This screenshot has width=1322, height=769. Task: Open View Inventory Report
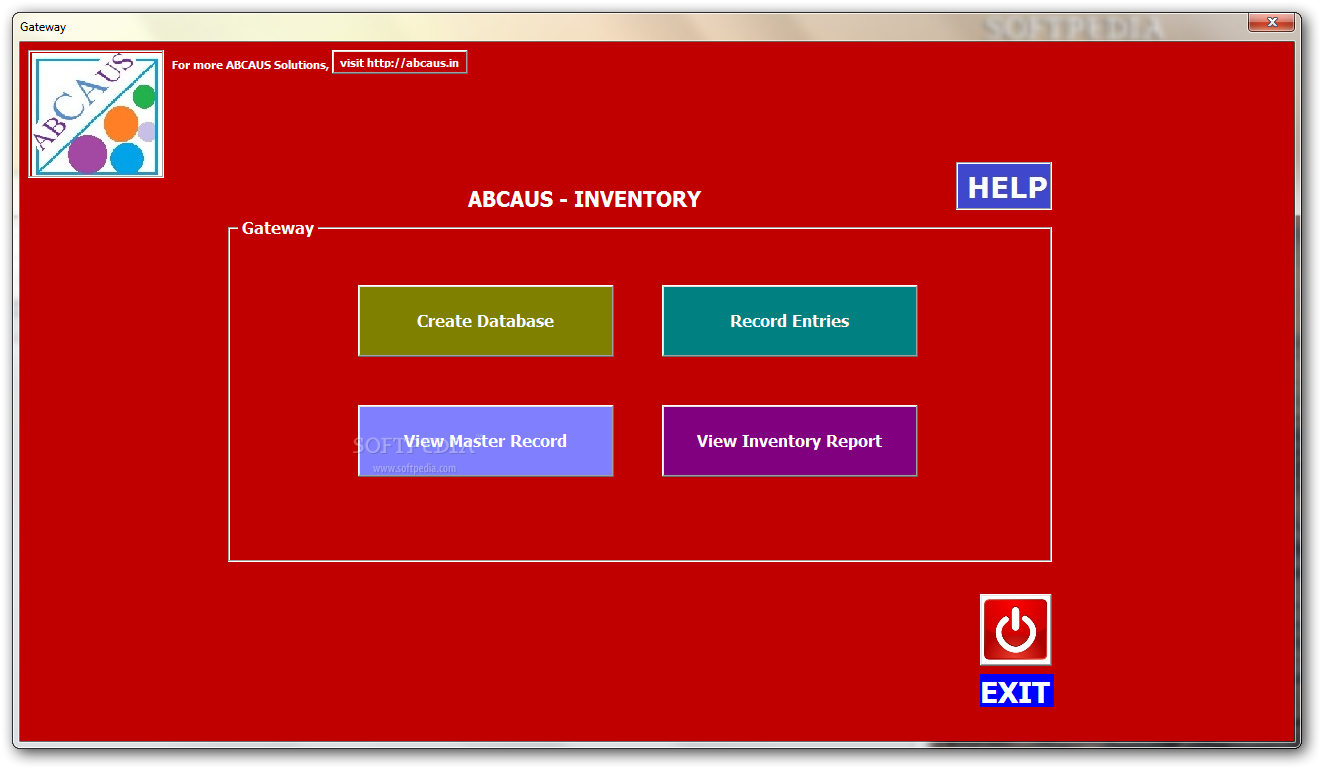point(789,441)
